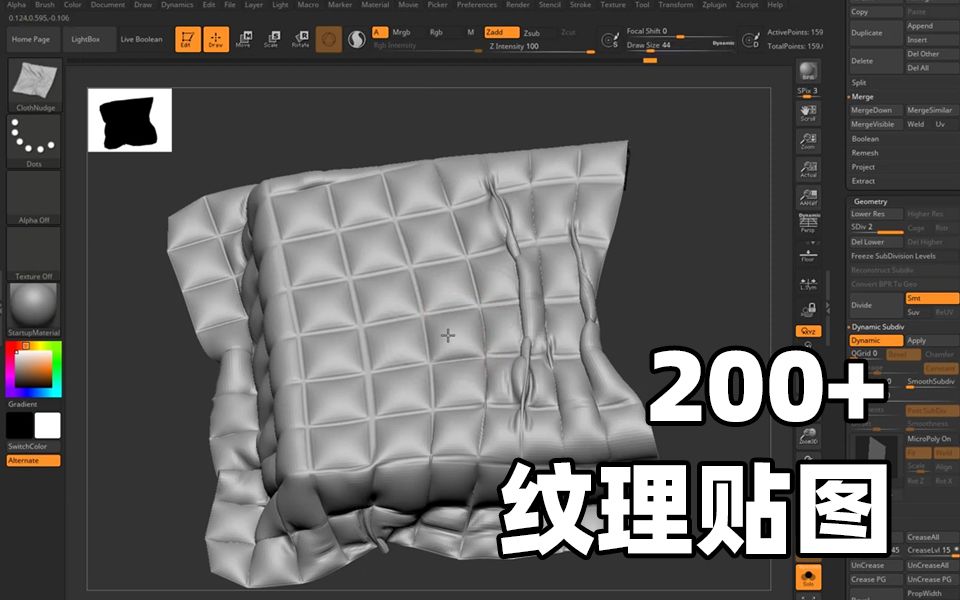Toggle the A button next to Mrgb
Screen dimensions: 960x600
point(380,32)
